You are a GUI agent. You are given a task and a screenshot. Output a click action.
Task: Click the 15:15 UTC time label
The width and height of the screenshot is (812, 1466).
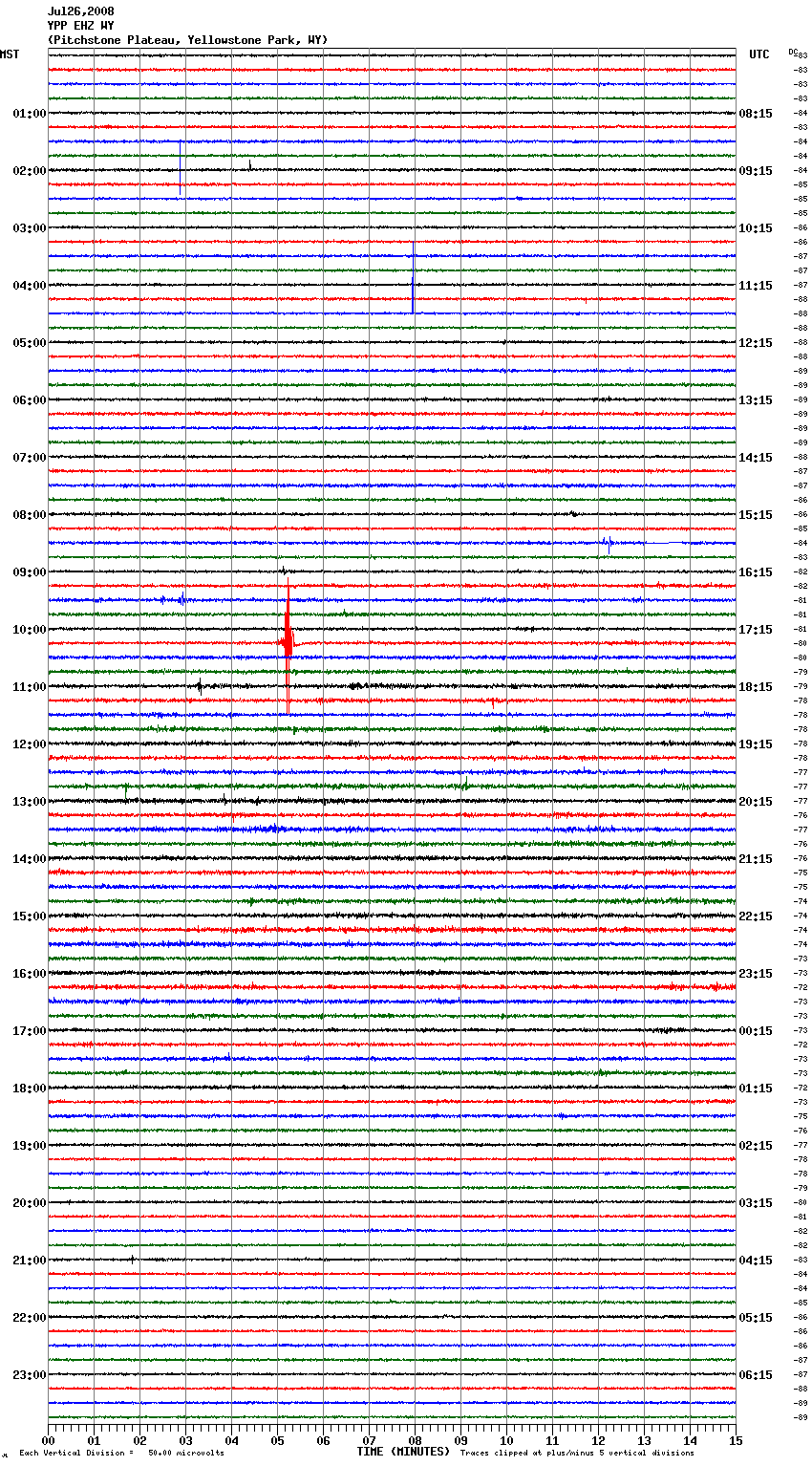756,515
